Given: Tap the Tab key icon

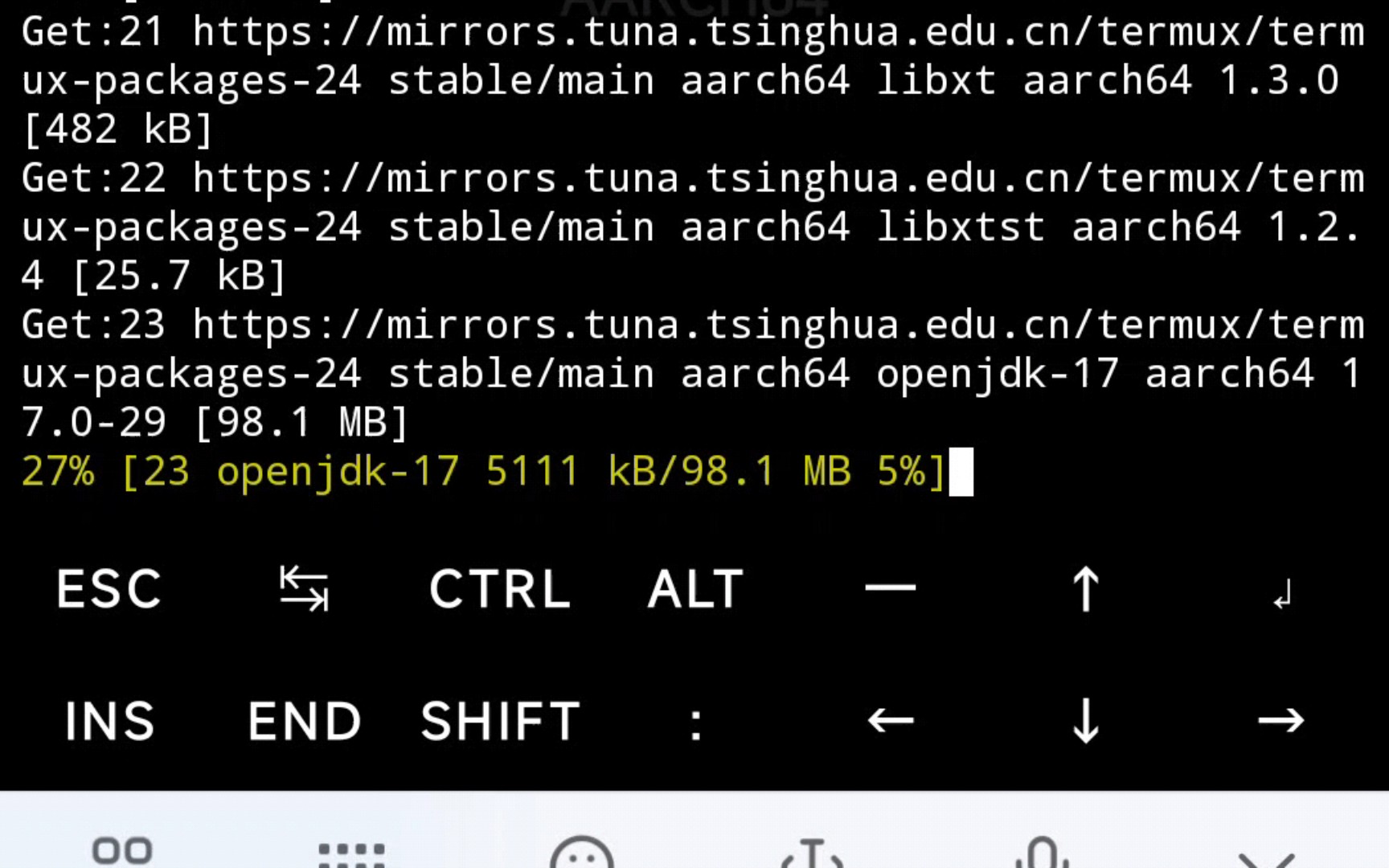Looking at the screenshot, I should [x=304, y=589].
